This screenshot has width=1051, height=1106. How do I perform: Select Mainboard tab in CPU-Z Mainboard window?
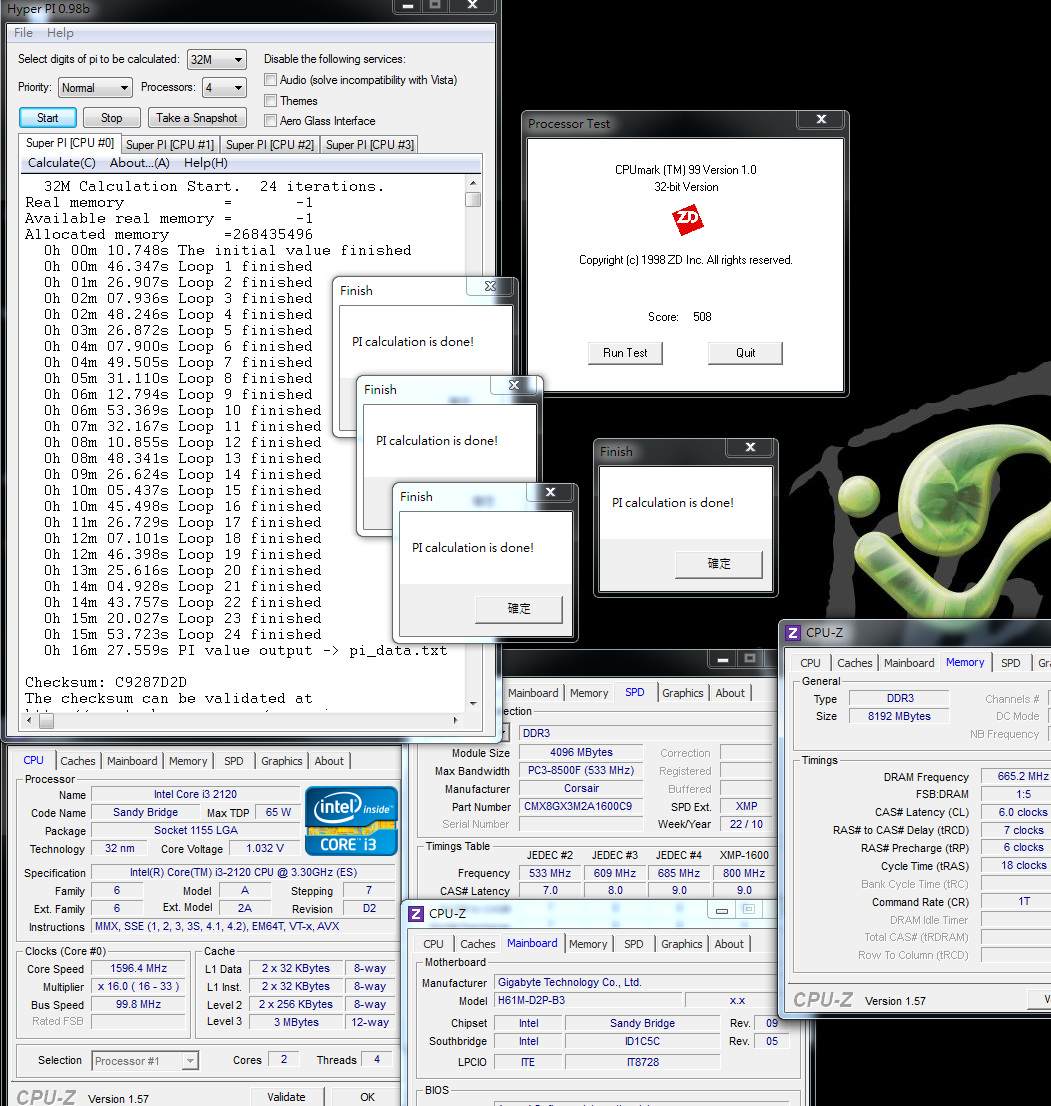pos(532,943)
